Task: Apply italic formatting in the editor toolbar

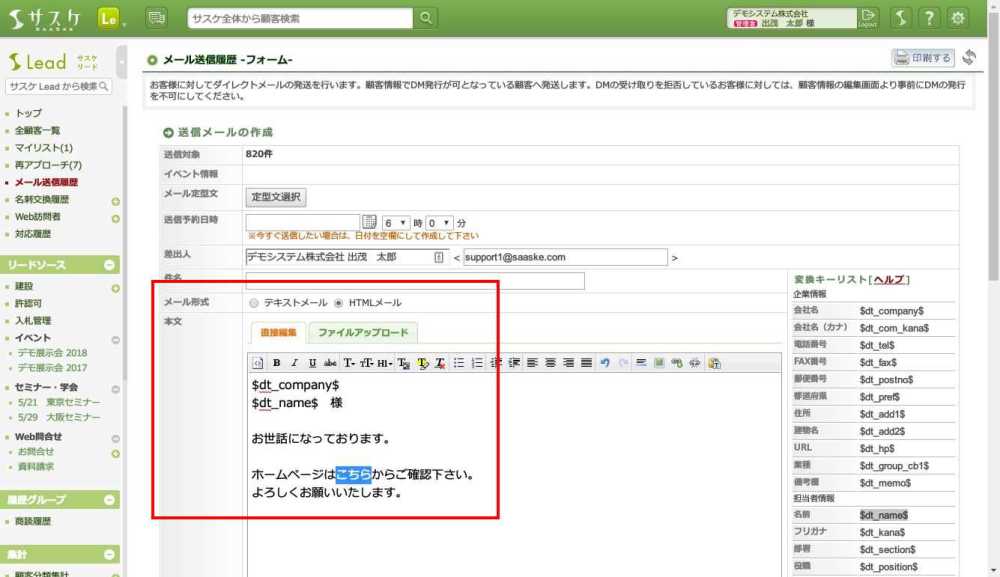Action: 295,363
